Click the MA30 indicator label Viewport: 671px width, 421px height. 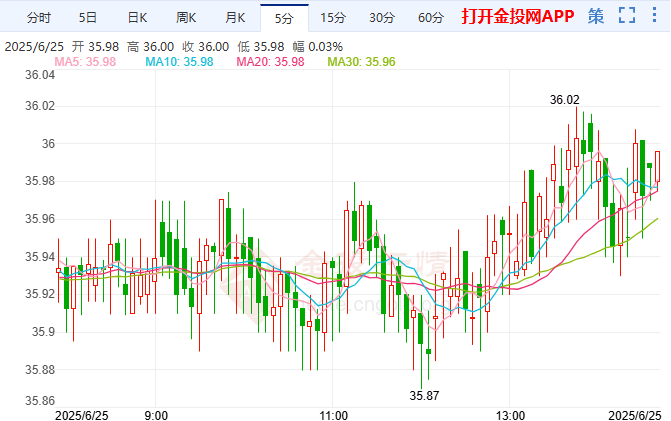pos(361,62)
